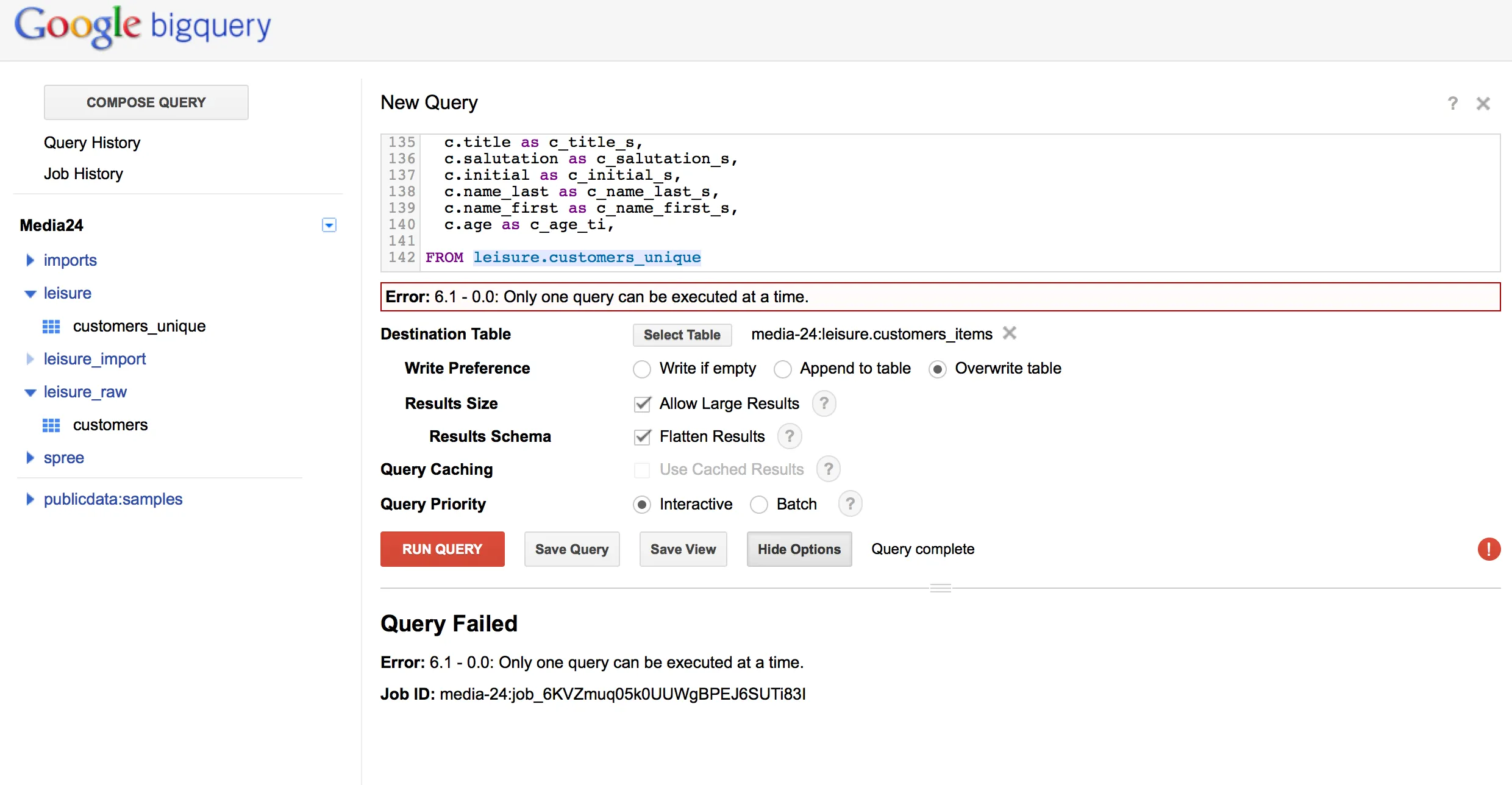The width and height of the screenshot is (1512, 785).
Task: Click the Save View button
Action: 683,549
